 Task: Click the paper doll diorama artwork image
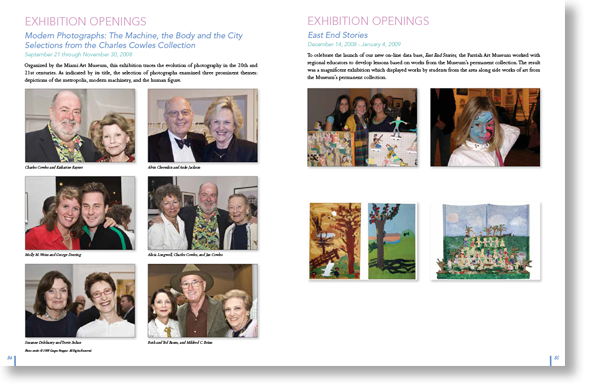pos(485,241)
